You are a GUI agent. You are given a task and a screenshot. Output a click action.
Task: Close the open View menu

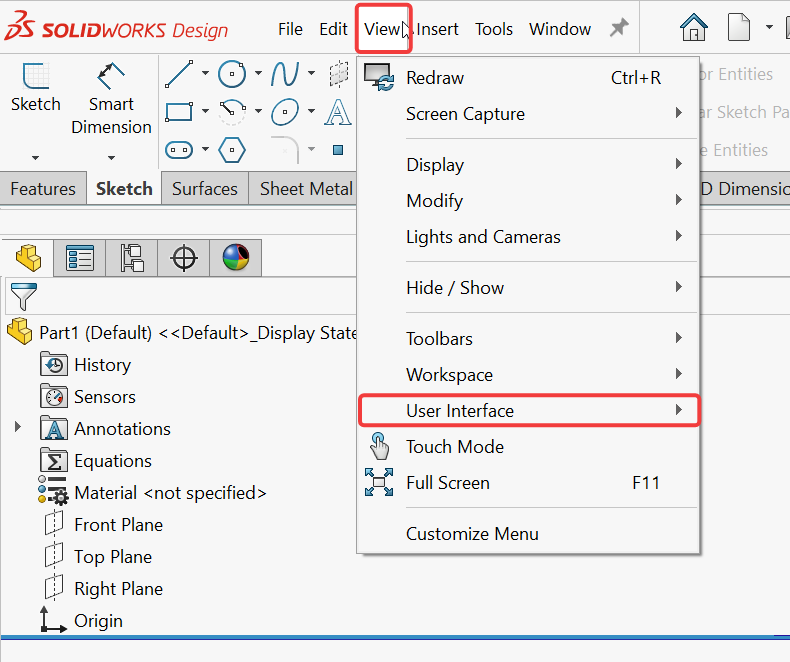click(x=383, y=29)
